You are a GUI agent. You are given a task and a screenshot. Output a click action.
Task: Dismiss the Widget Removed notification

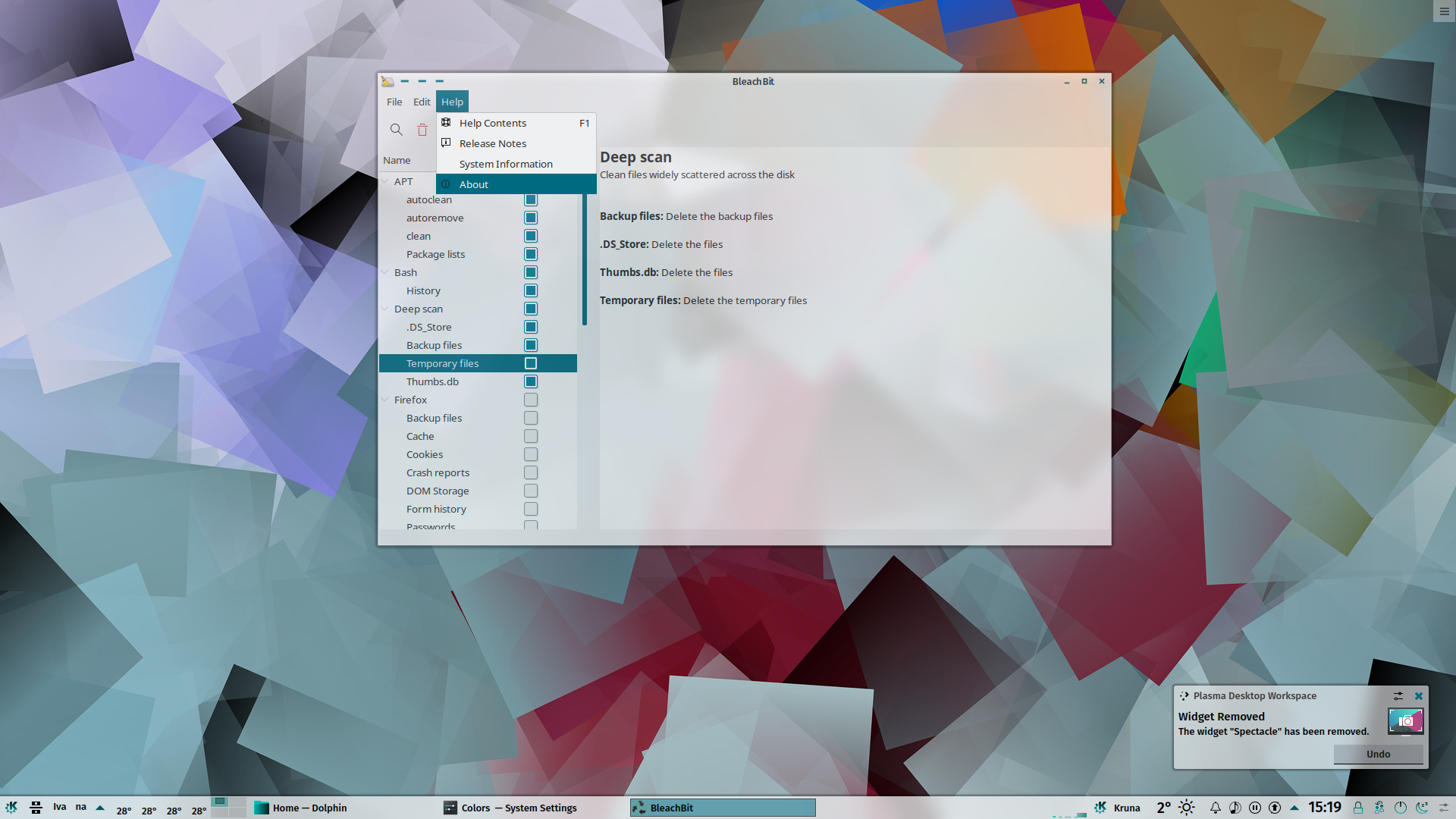tap(1419, 695)
